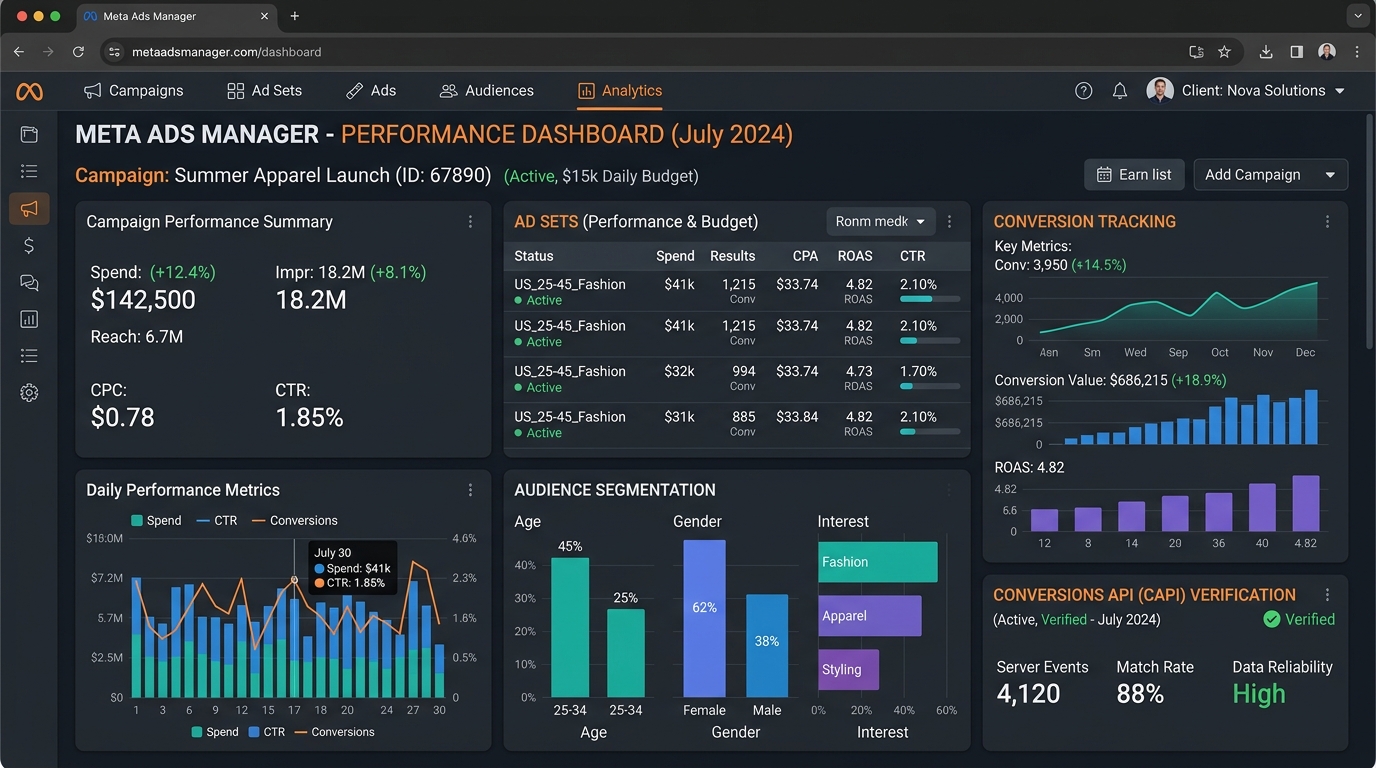Screen dimensions: 1376x768
Task: Click the Earn list button
Action: (1134, 175)
